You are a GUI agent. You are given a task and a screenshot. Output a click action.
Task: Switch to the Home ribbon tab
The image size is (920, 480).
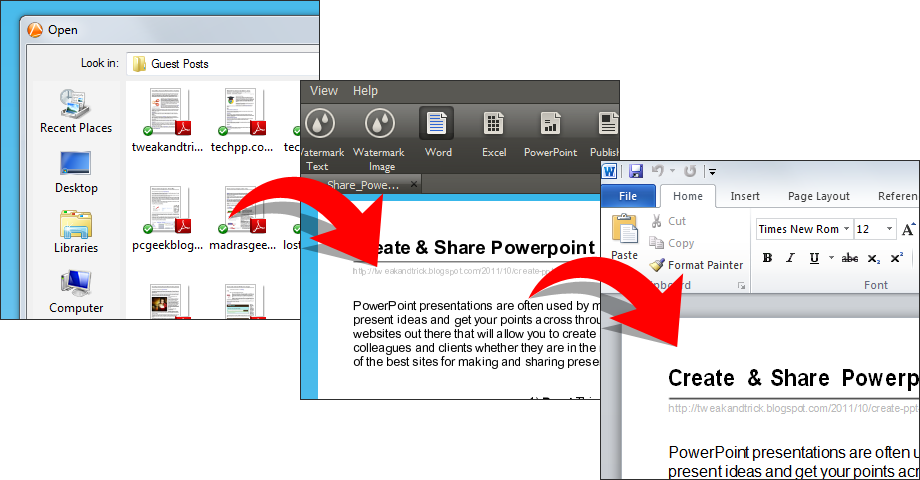coord(688,196)
